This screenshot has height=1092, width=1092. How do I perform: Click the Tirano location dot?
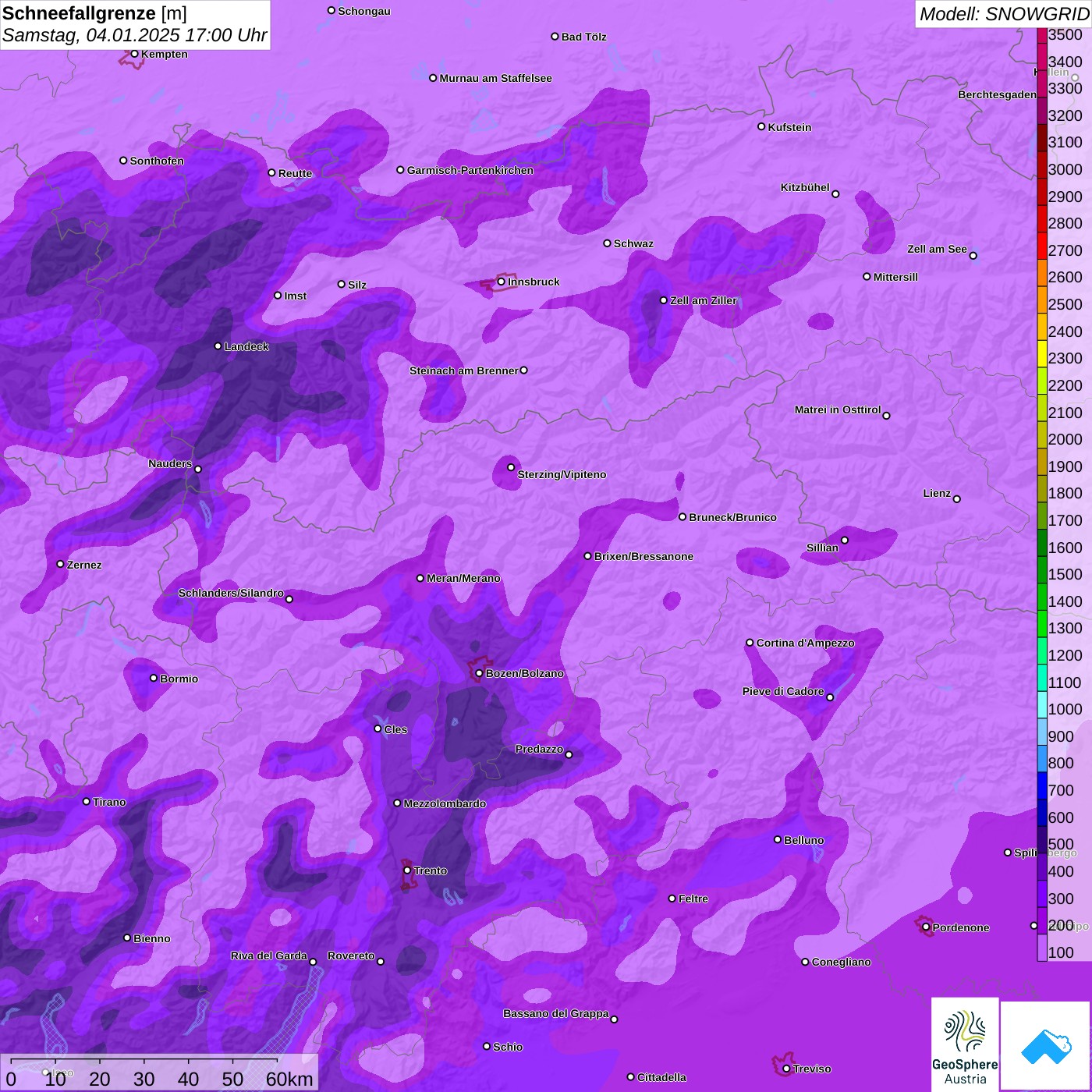tap(87, 801)
